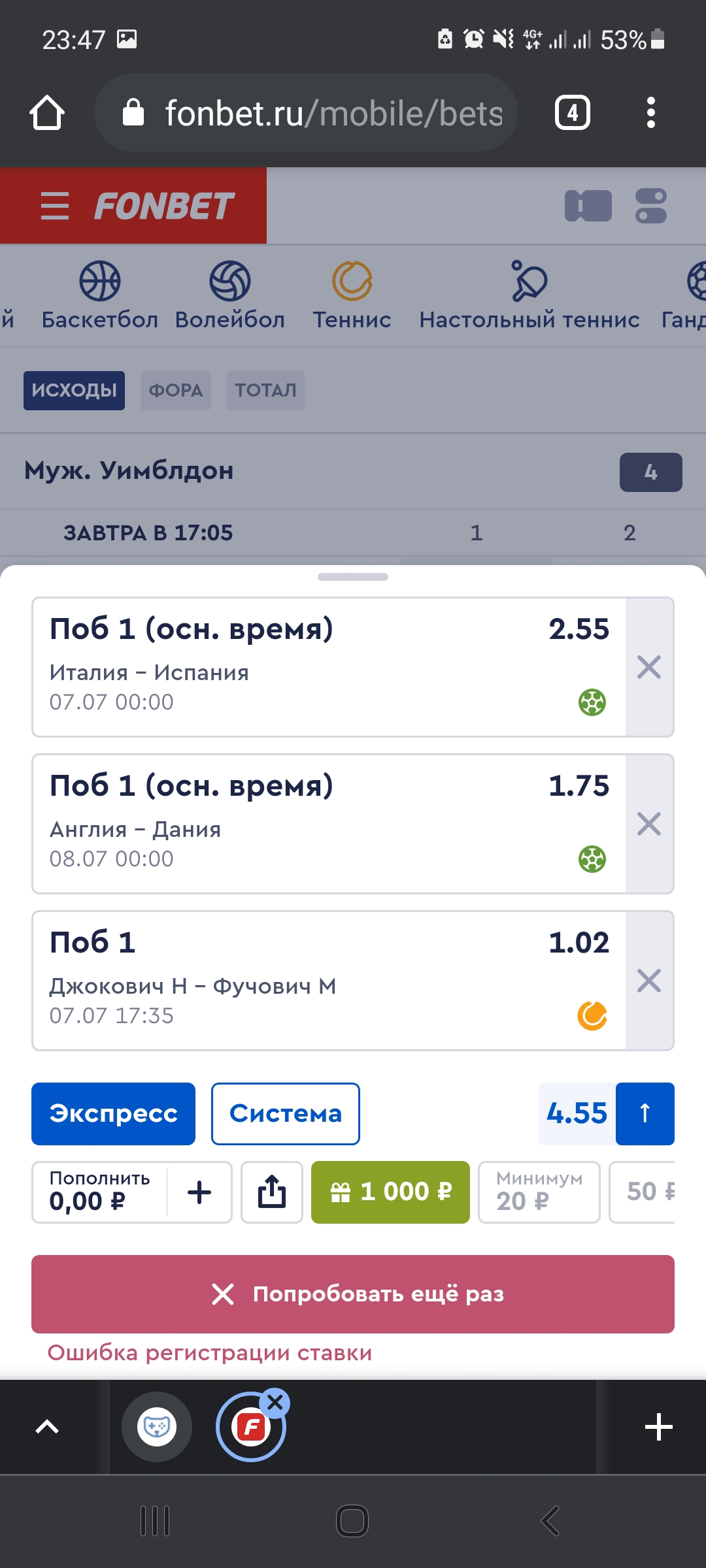Choose the 1 000 ₽ bonus stake

(x=390, y=1192)
